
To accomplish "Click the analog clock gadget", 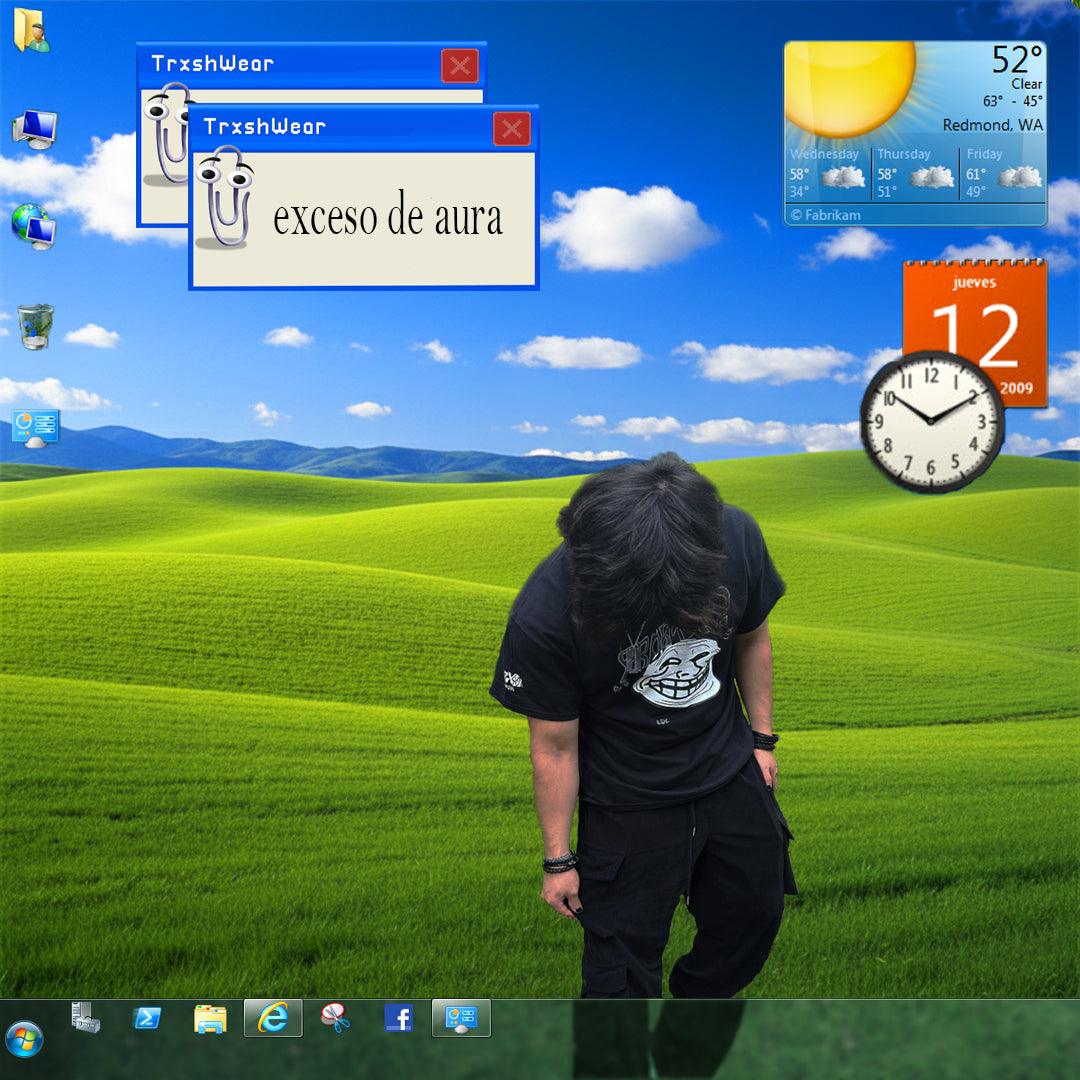I will (931, 421).
